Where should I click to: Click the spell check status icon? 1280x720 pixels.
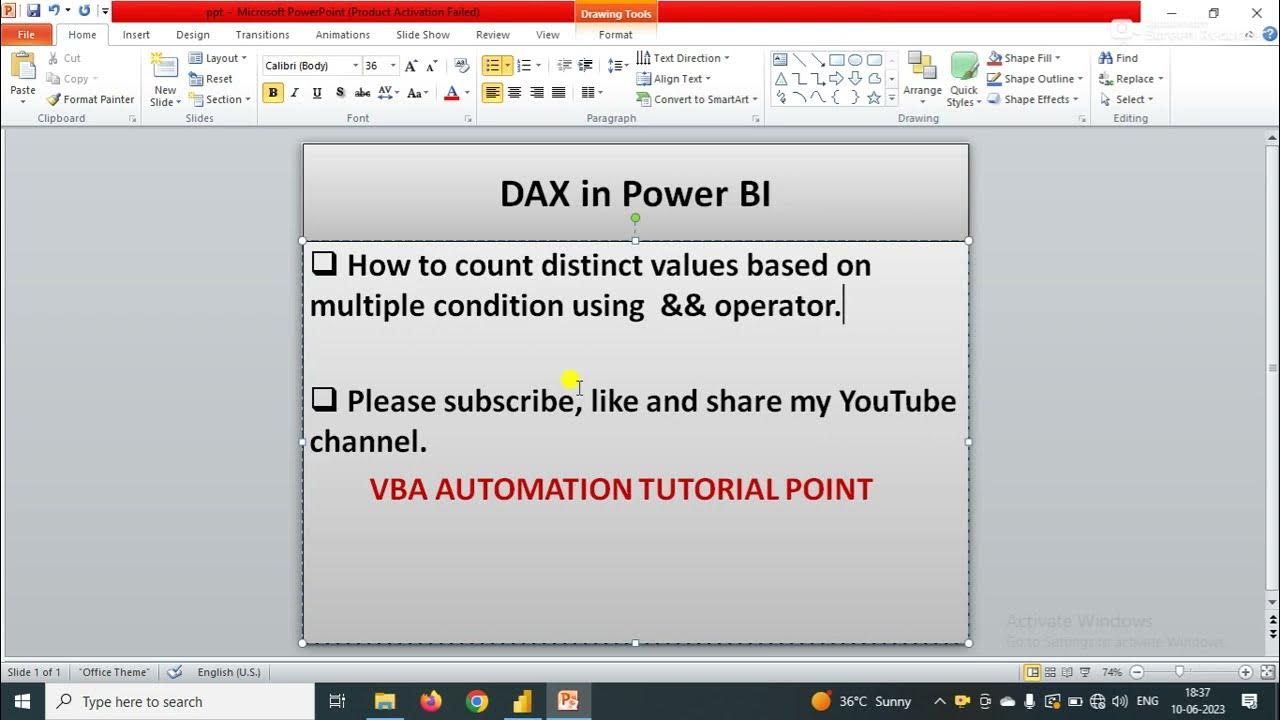(x=175, y=672)
